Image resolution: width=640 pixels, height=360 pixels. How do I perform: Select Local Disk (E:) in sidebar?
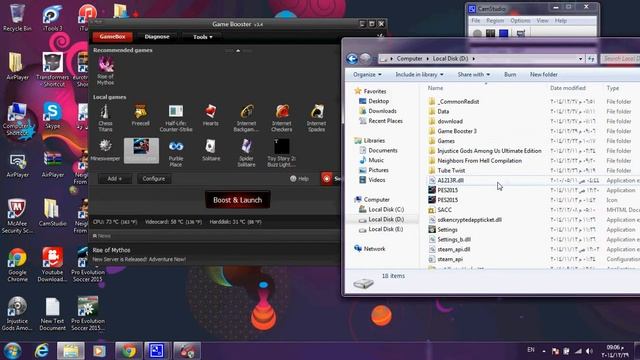(x=386, y=229)
